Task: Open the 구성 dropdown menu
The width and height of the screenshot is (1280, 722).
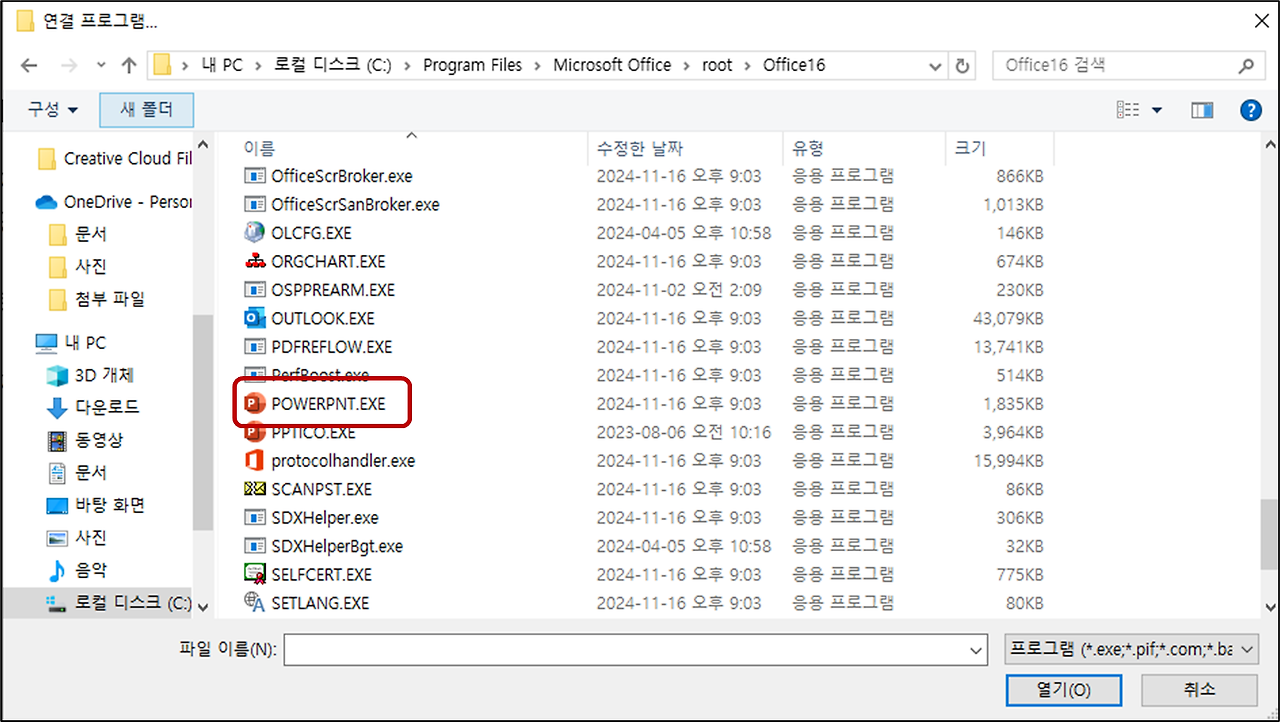Action: (x=53, y=110)
